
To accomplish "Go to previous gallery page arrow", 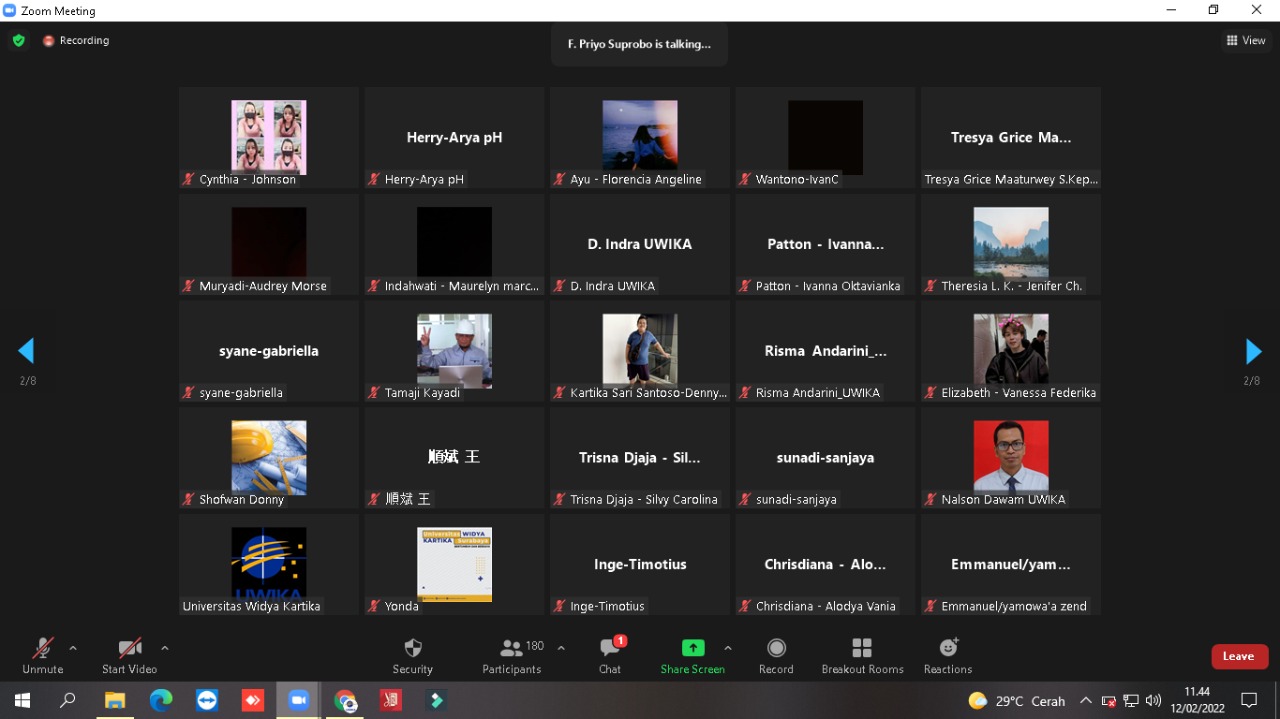I will click(26, 351).
